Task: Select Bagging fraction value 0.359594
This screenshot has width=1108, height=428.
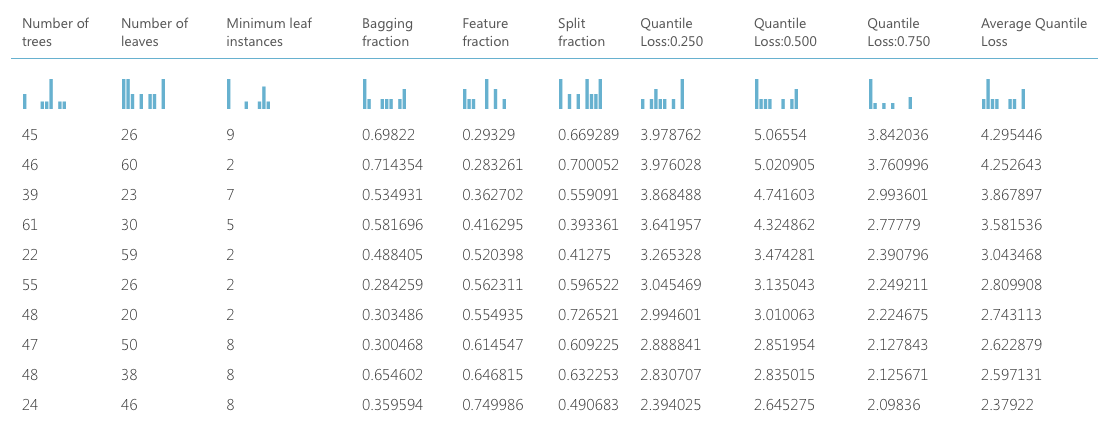Action: point(391,405)
